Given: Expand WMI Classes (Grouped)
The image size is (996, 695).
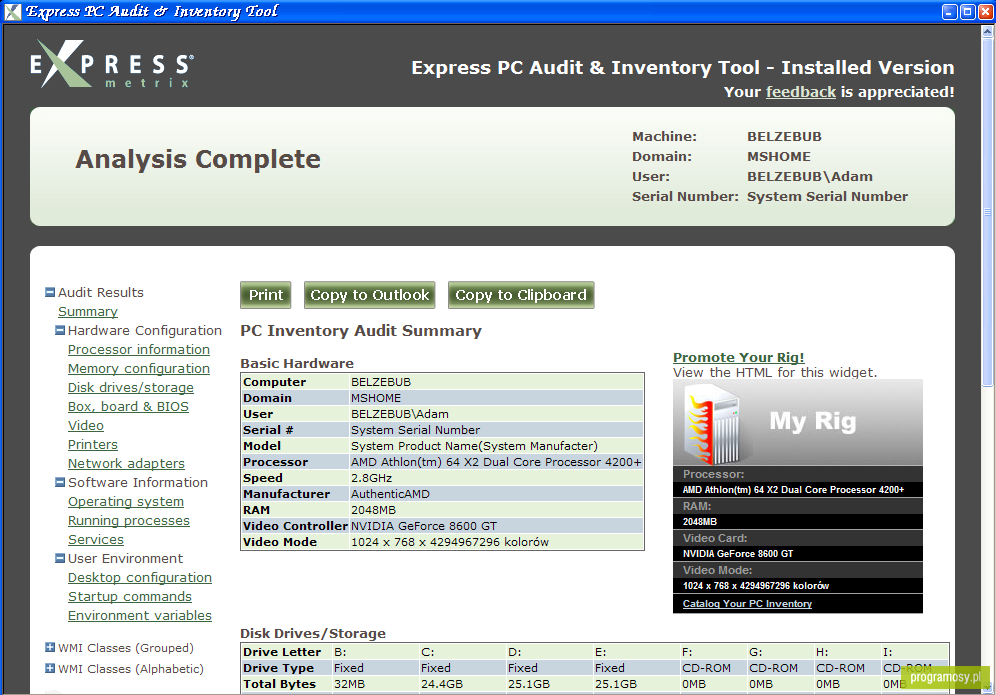Looking at the screenshot, I should 50,647.
